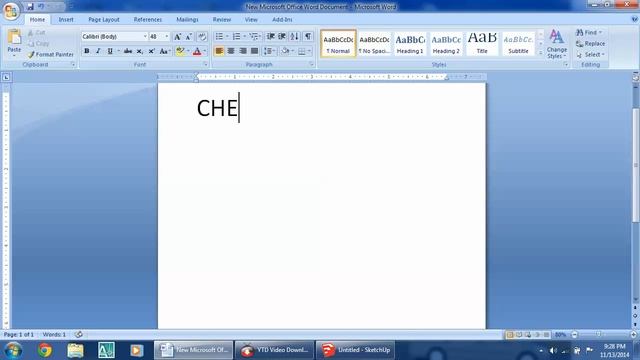640x360 pixels.
Task: Open shading paint bucket
Action: pyautogui.click(x=285, y=51)
